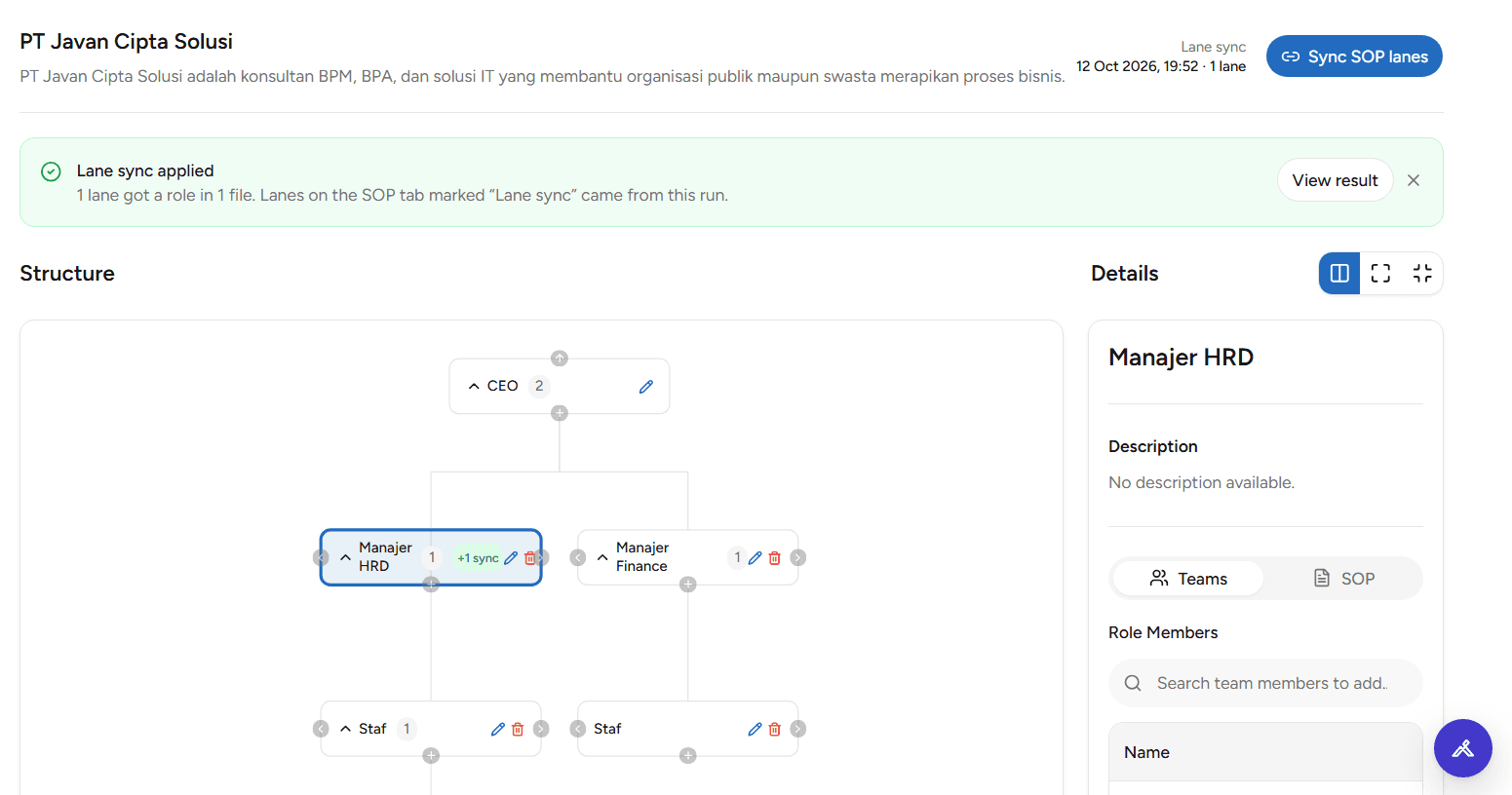Open the floating tools button

pos(1463,748)
